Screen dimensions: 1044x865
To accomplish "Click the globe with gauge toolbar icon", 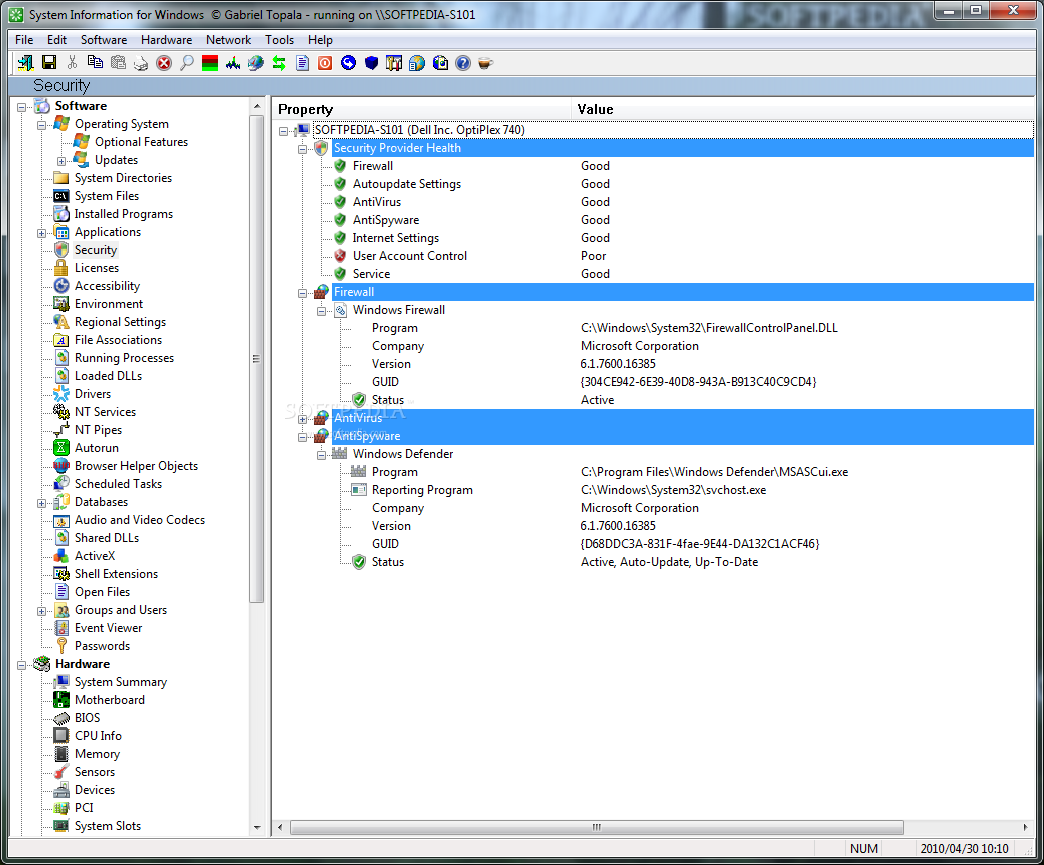I will tap(256, 63).
